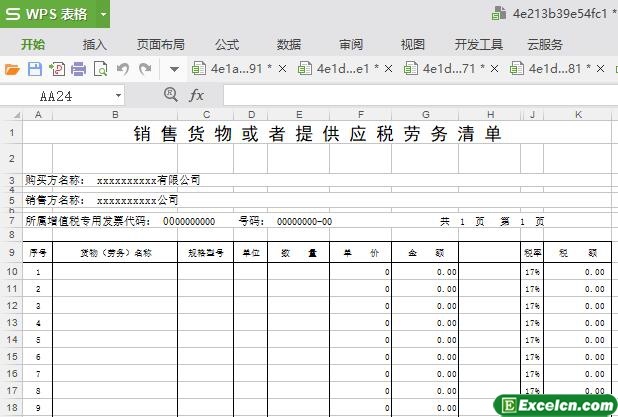Click the 0.00 amount in row 15 column G

tap(446, 357)
